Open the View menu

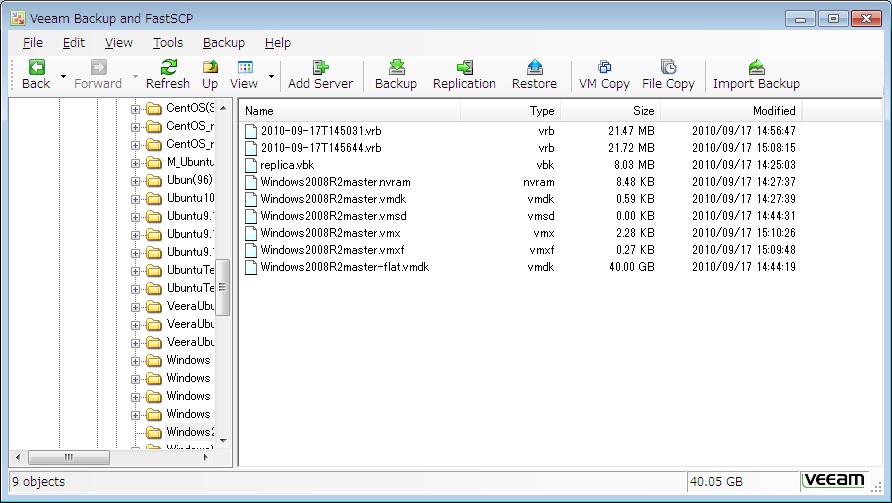118,43
